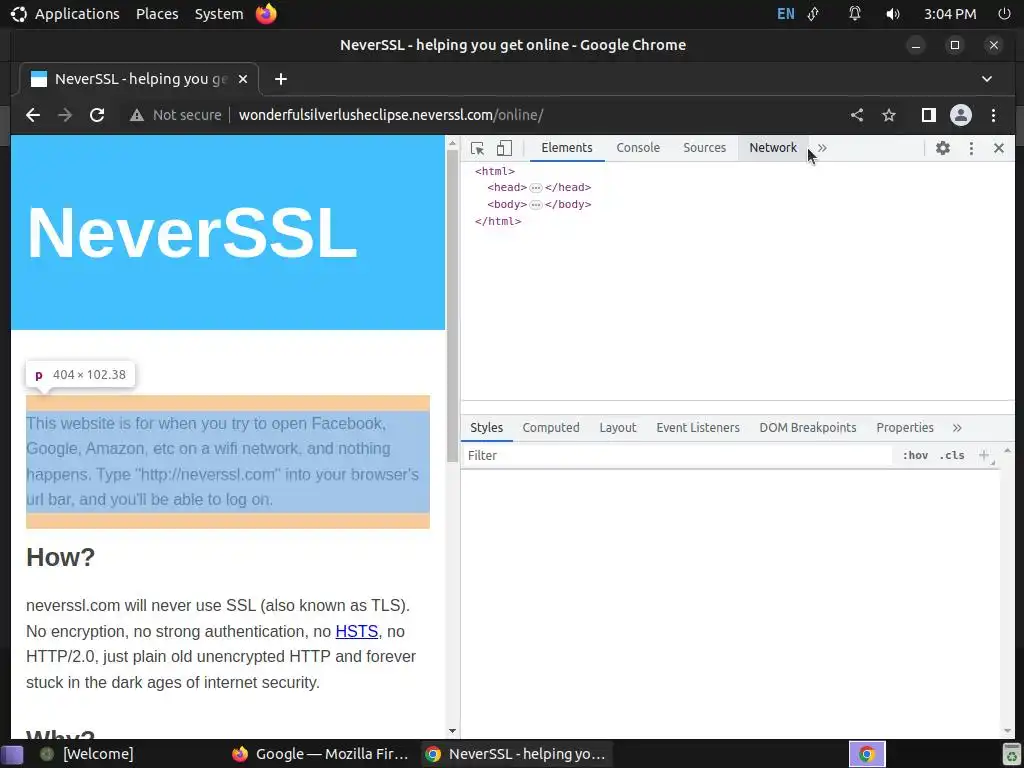The image size is (1024, 768).
Task: Show more style pane tabs chevron
Action: [957, 428]
